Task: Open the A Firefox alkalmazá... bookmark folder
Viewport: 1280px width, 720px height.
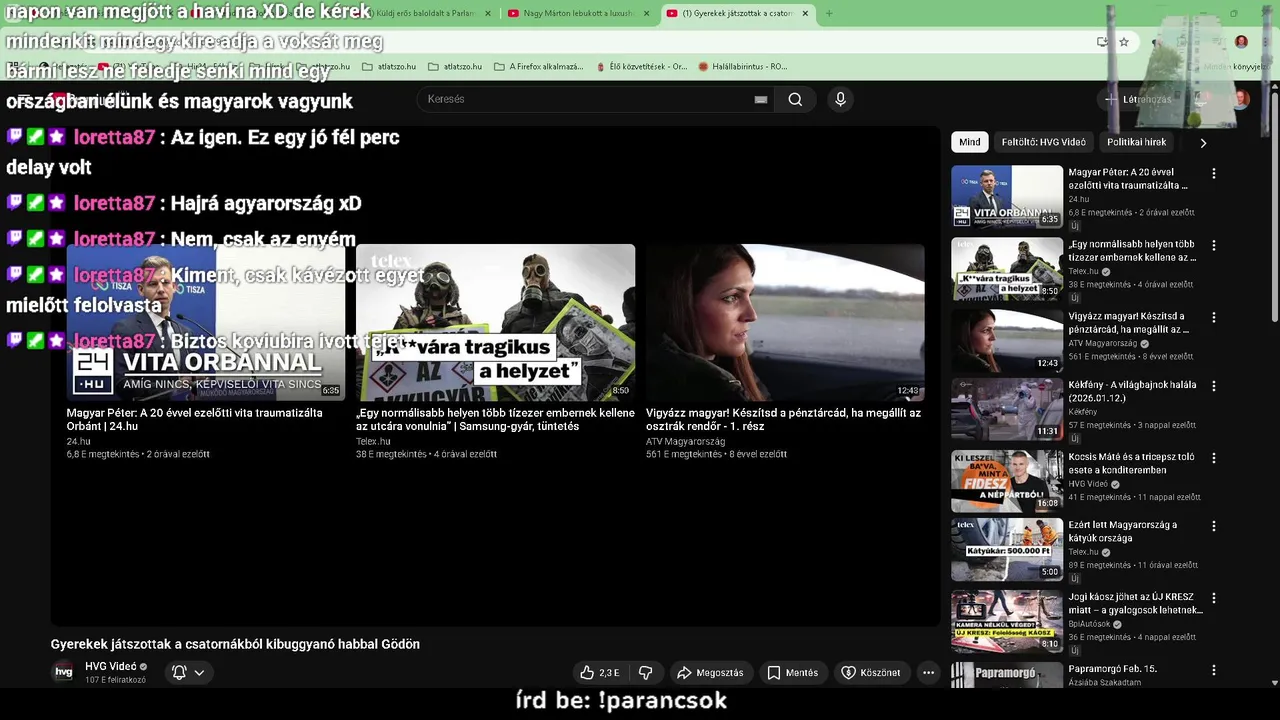Action: (x=538, y=67)
